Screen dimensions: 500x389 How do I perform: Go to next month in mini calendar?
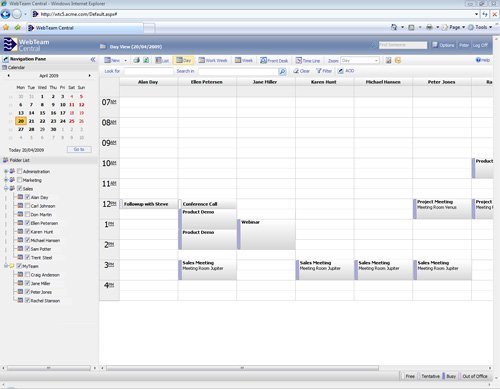pos(90,76)
